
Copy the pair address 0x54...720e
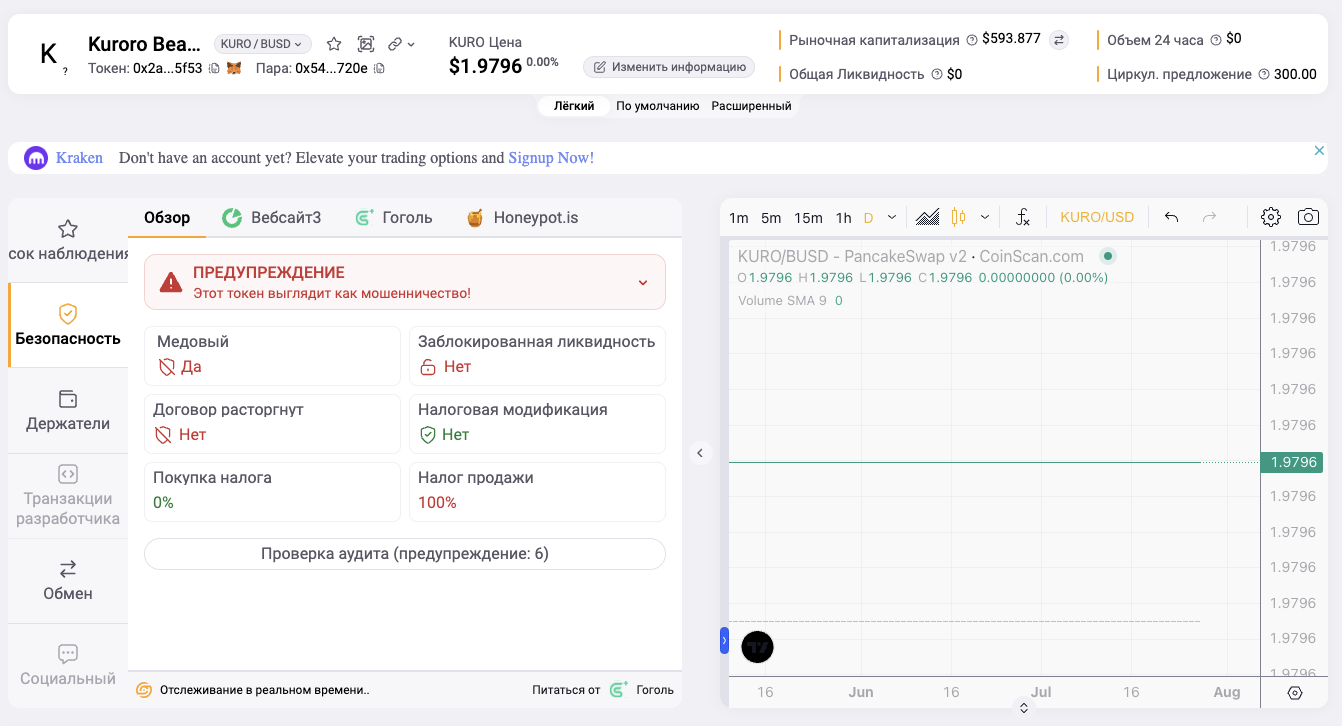(379, 69)
